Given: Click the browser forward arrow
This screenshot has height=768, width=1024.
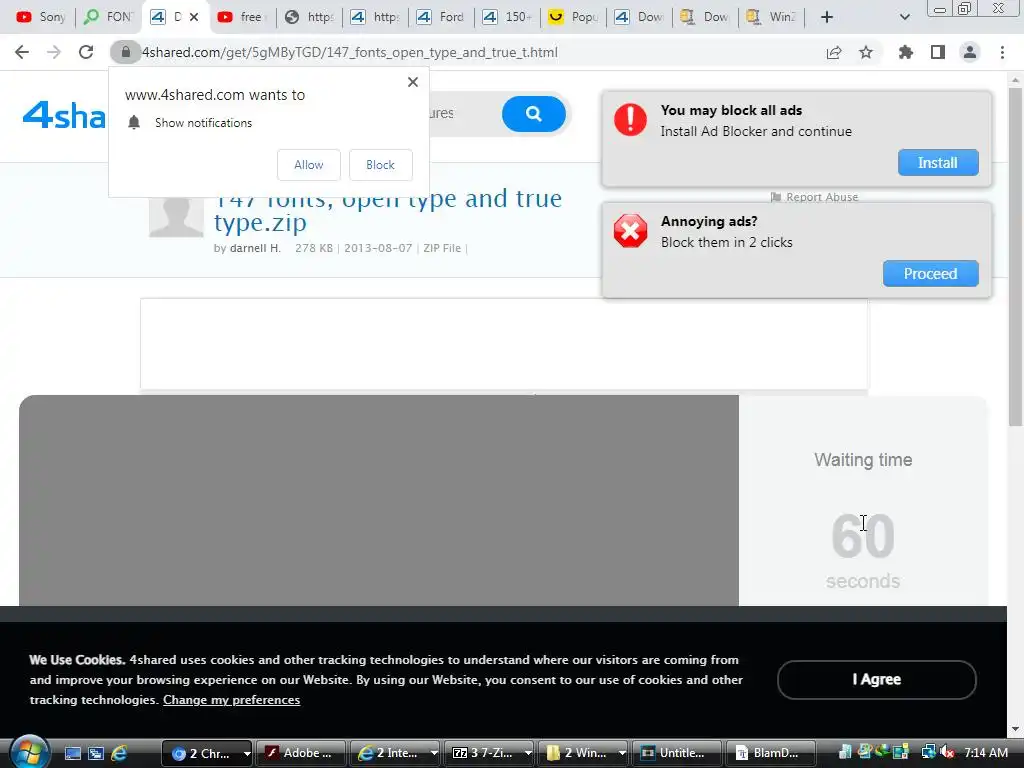Looking at the screenshot, I should (54, 52).
